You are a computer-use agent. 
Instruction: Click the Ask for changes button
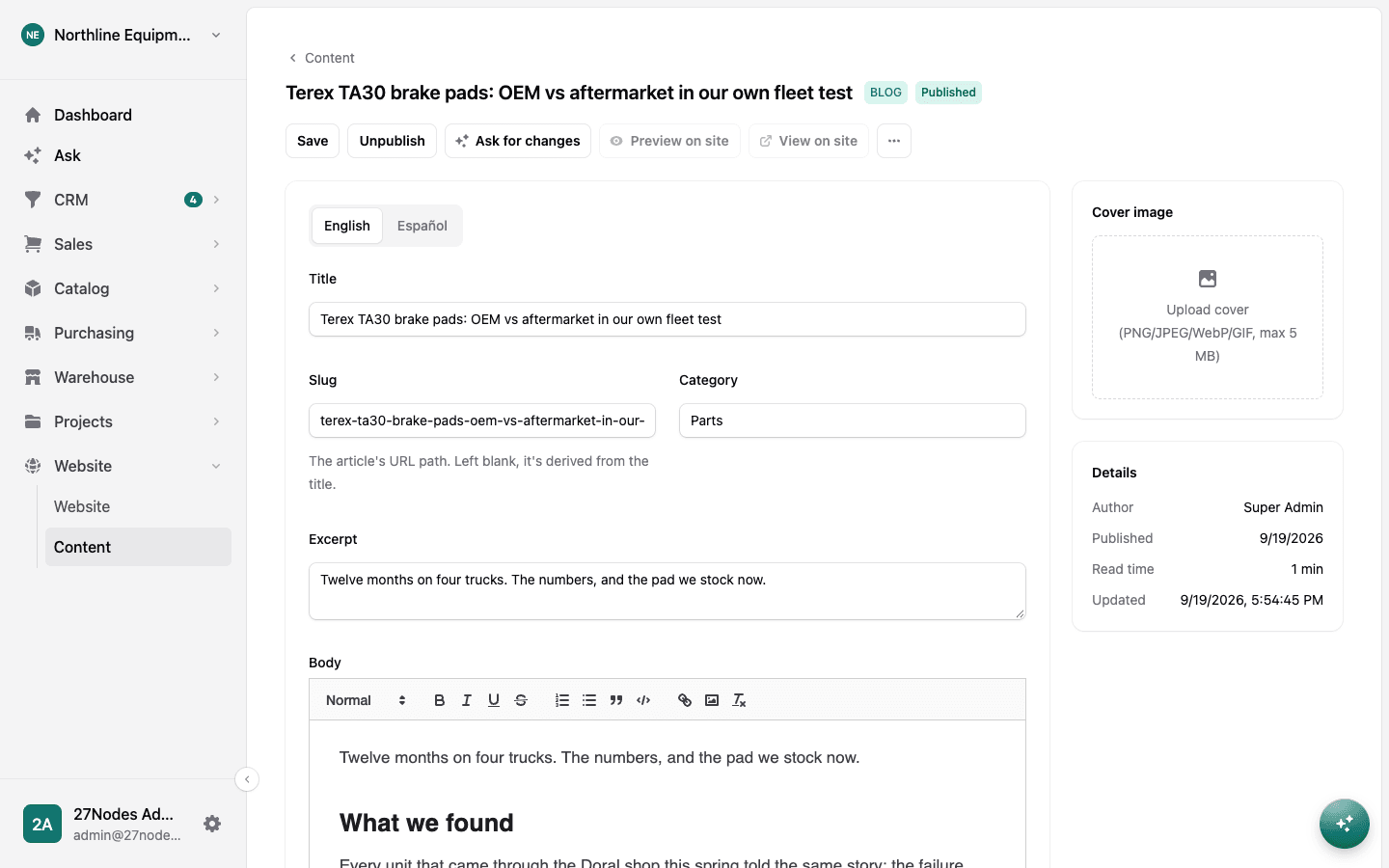(518, 141)
